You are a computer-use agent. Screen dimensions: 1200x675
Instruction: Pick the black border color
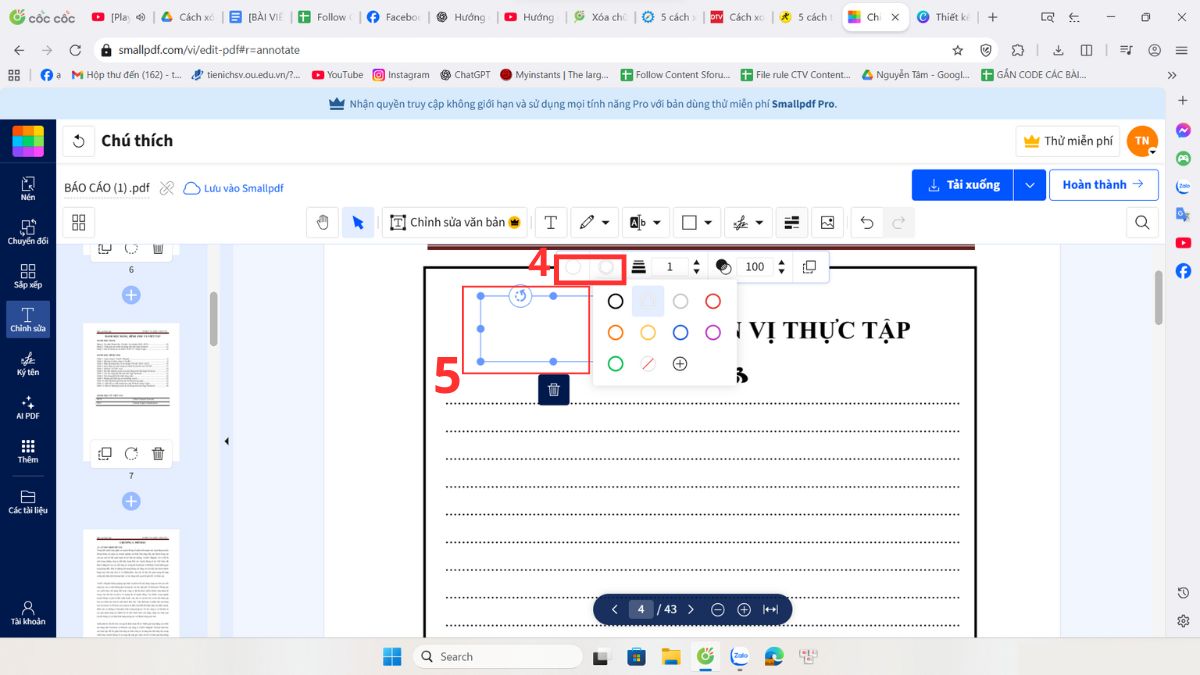point(615,301)
